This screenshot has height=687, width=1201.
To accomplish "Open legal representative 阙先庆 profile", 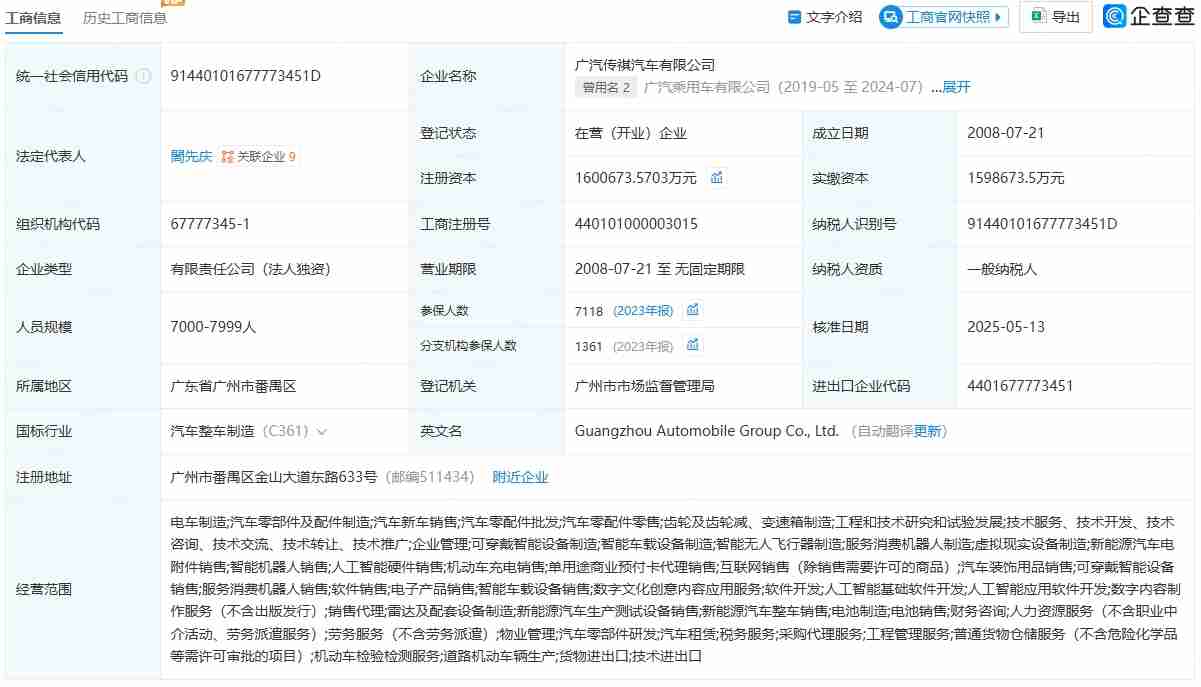I will (191, 156).
